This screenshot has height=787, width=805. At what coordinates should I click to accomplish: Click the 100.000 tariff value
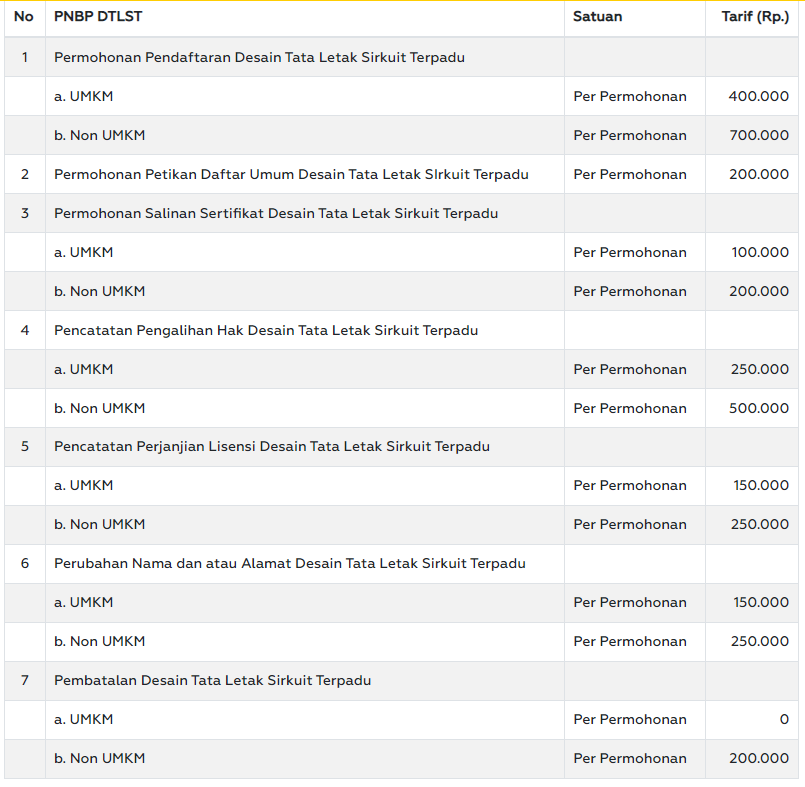760,252
